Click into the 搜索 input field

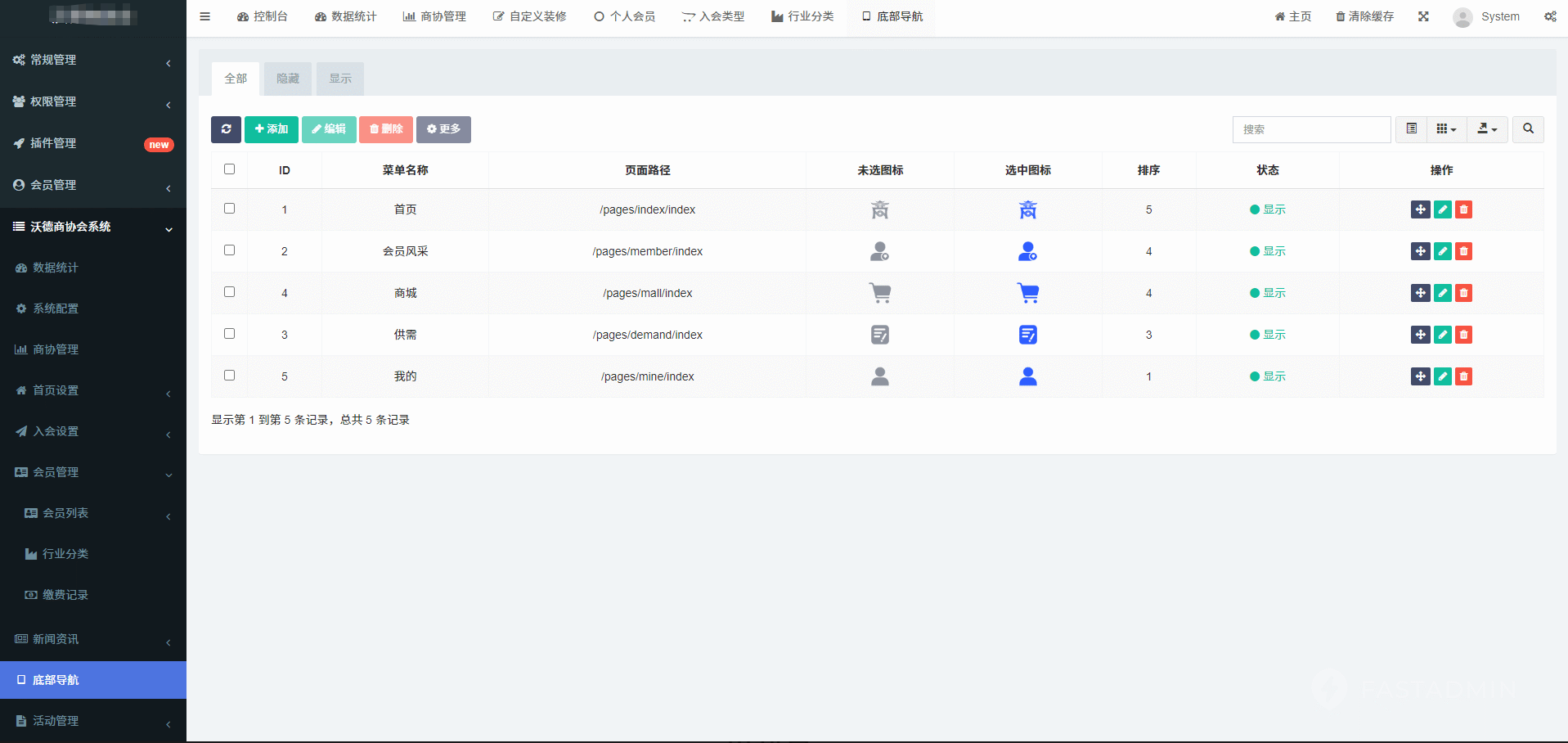pos(1310,129)
